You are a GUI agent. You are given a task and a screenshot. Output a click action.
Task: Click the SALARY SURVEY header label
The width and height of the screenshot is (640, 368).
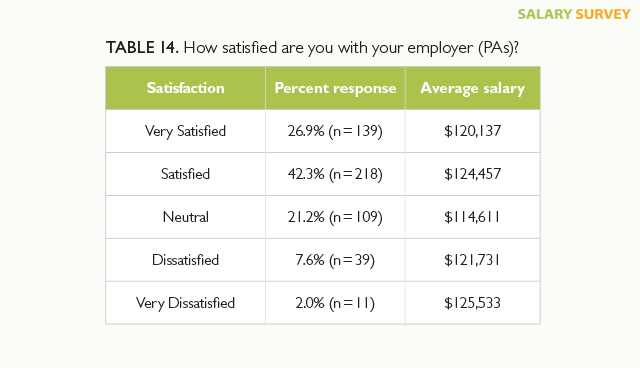coord(574,14)
